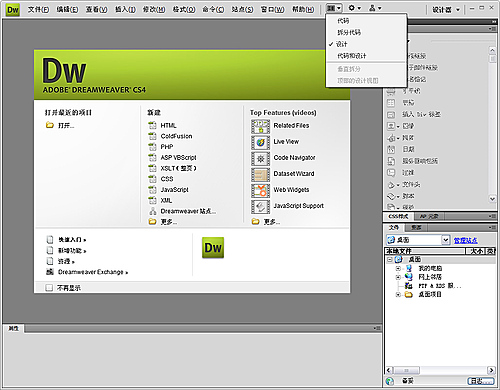500x390 pixels.
Task: Open the Extend Dreamweaver gear menu
Action: 355,8
